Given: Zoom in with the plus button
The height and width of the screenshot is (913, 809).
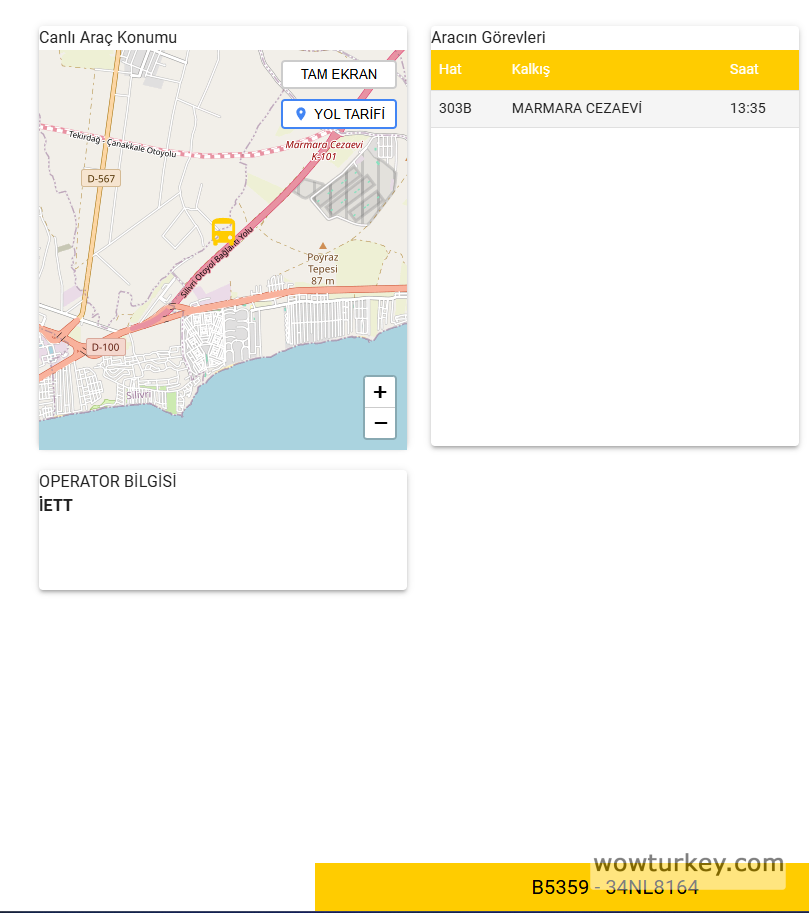Looking at the screenshot, I should (x=380, y=392).
